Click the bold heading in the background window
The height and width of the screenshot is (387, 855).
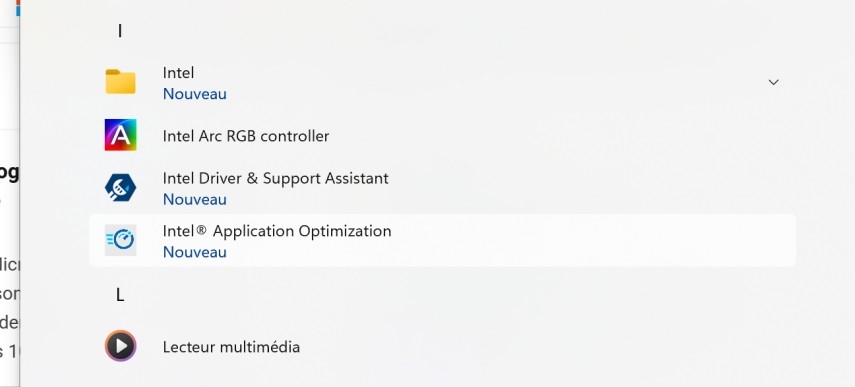point(9,173)
